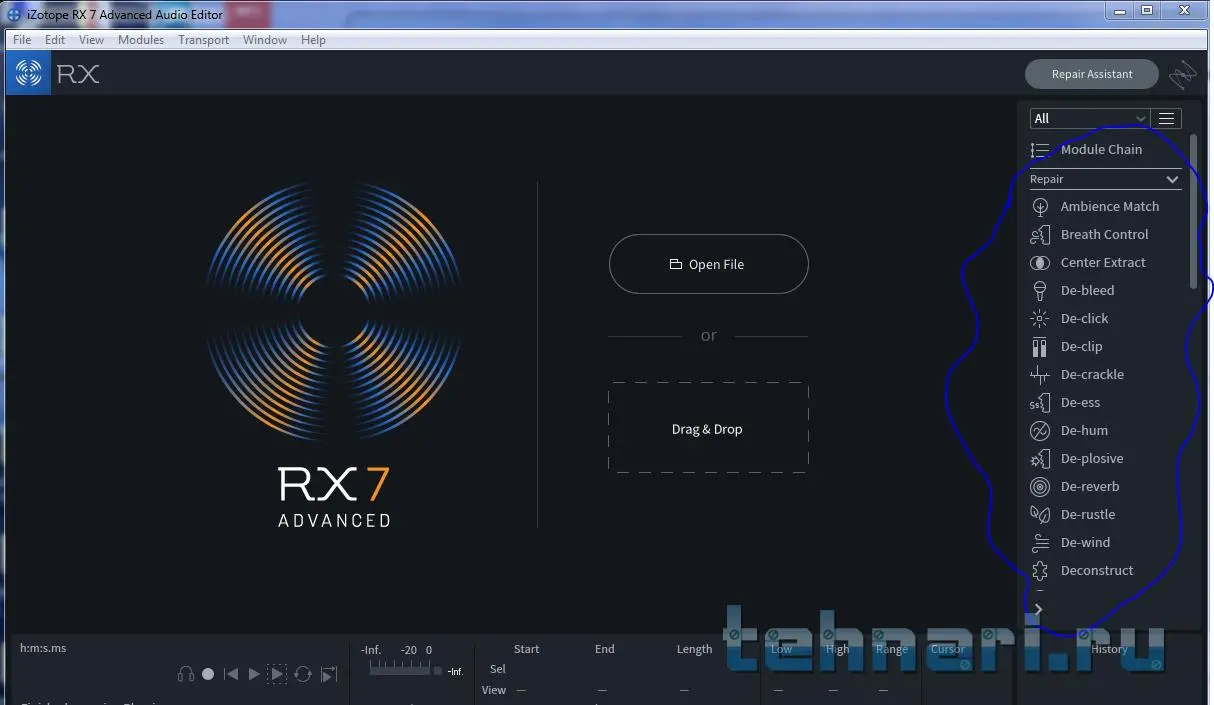Click the iZotope logo at top right

[1183, 75]
